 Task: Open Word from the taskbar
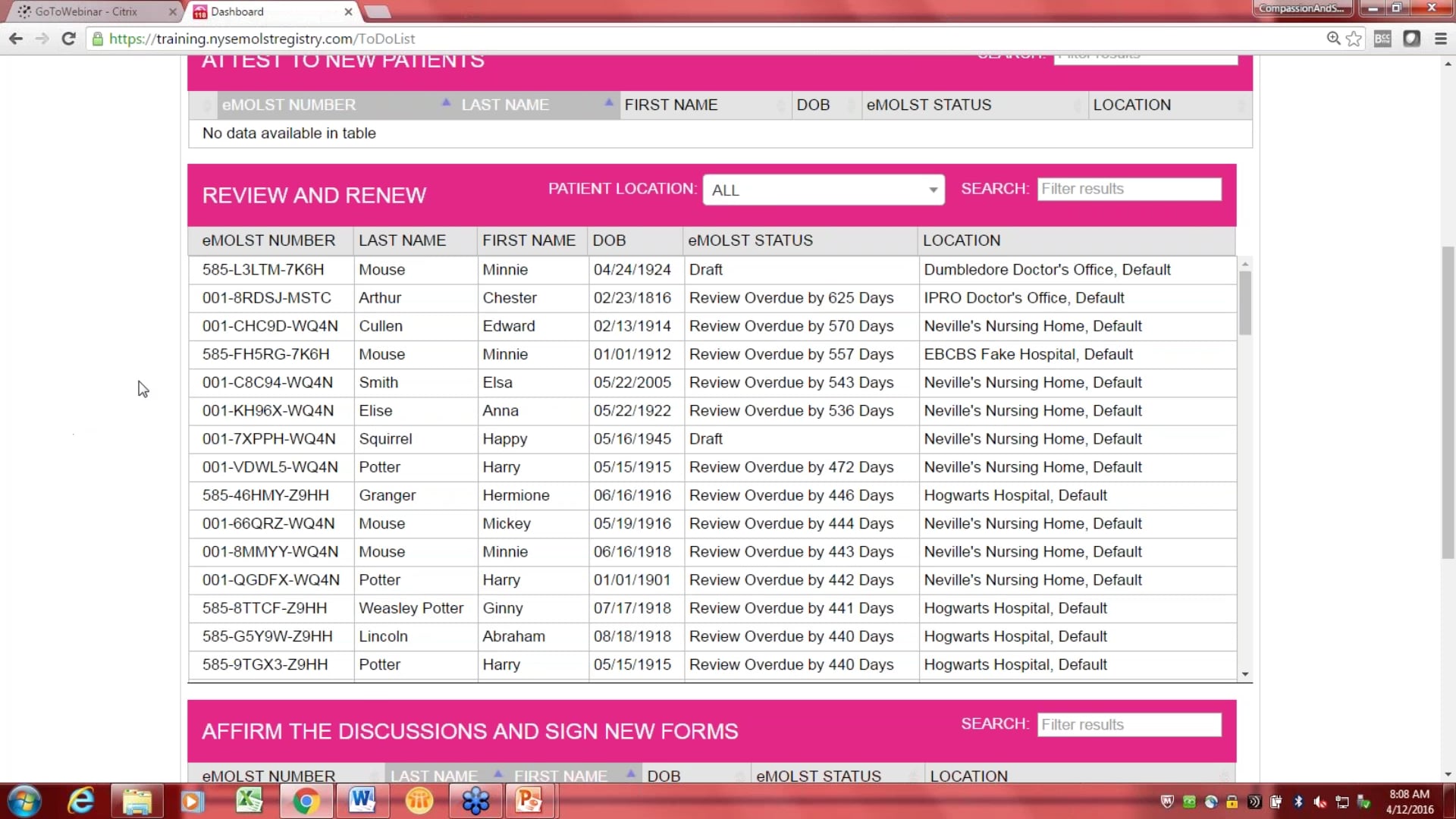click(x=362, y=801)
